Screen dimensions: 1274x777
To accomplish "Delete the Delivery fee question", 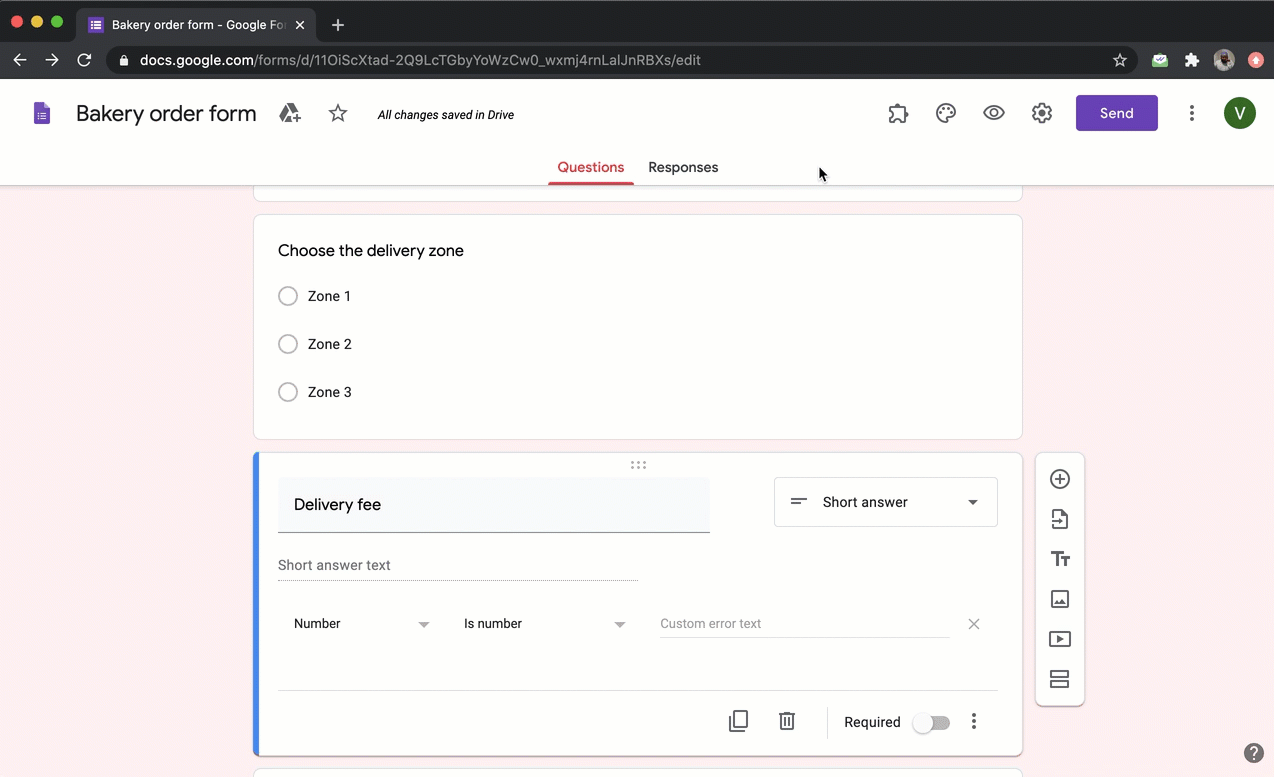I will [x=786, y=721].
